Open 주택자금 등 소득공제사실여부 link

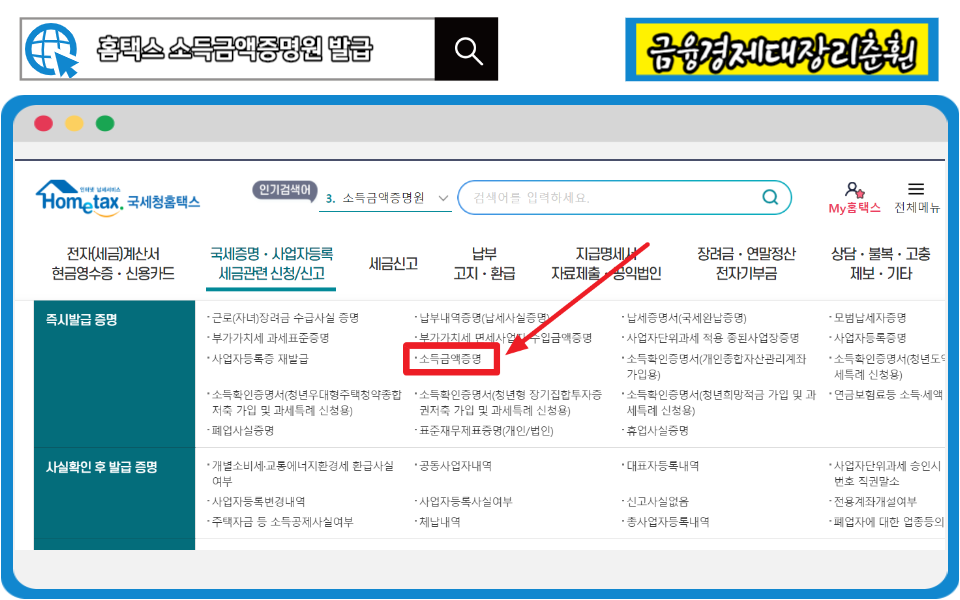tap(282, 522)
